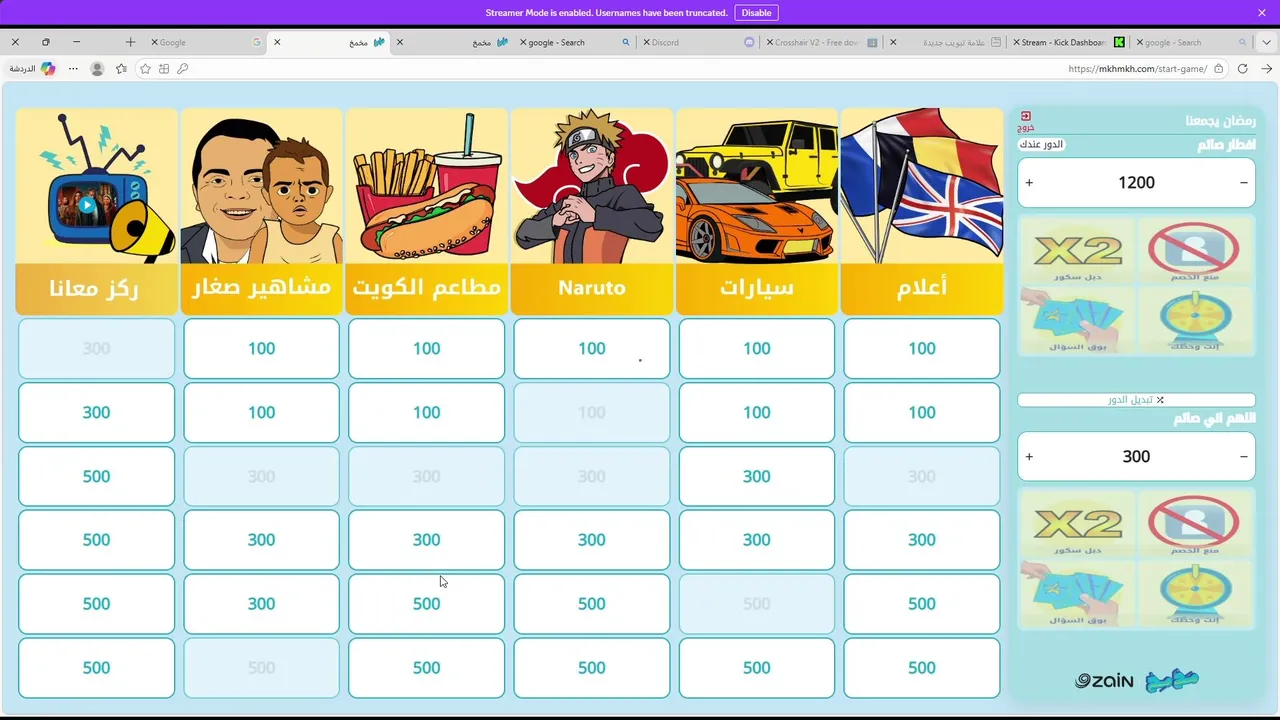Screen dimensions: 1280x720
Task: Increase افطار صائم score with plus
Action: [1029, 183]
